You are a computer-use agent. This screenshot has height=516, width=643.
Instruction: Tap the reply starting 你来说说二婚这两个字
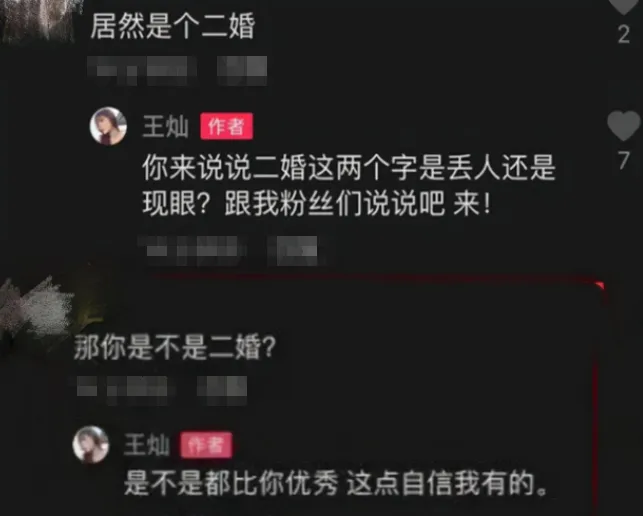pos(349,185)
